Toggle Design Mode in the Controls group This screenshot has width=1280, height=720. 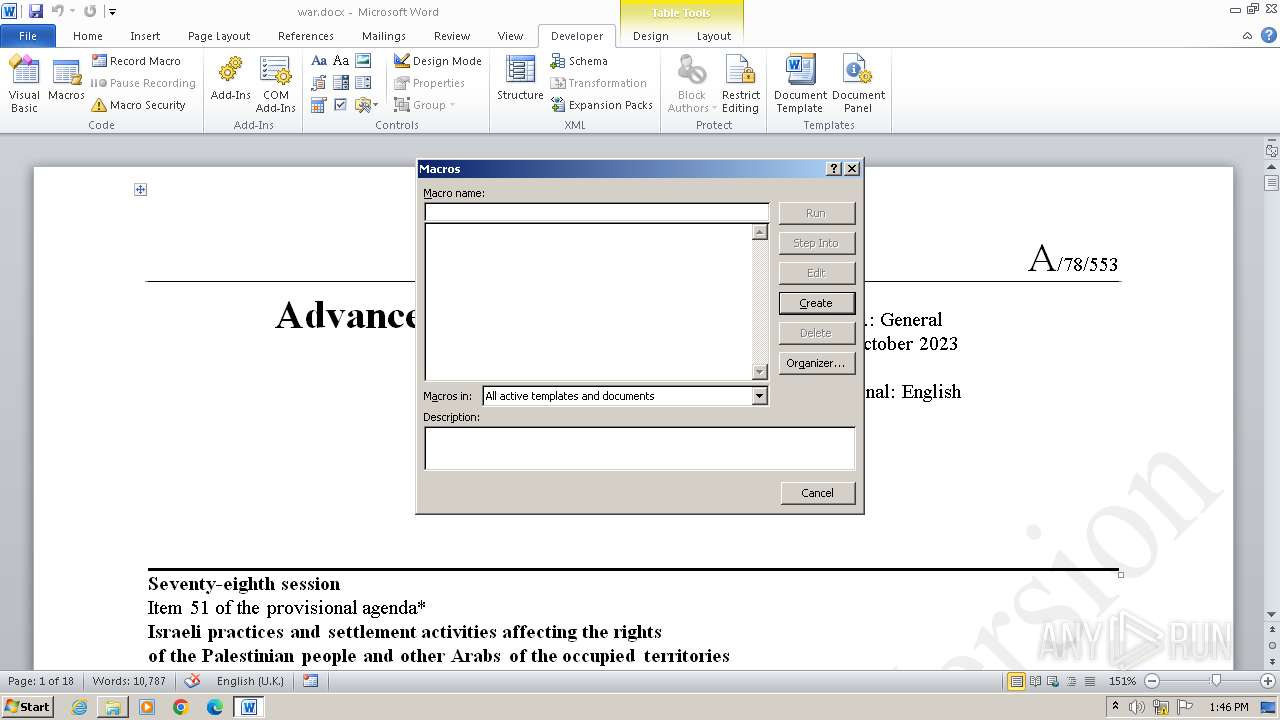(x=437, y=61)
